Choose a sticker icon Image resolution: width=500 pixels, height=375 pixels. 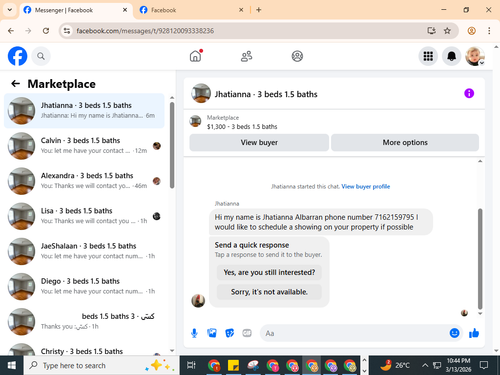click(229, 333)
